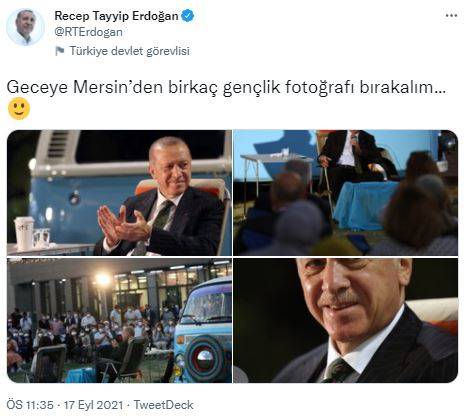Open the tweet's more options three-dot menu

(x=451, y=16)
